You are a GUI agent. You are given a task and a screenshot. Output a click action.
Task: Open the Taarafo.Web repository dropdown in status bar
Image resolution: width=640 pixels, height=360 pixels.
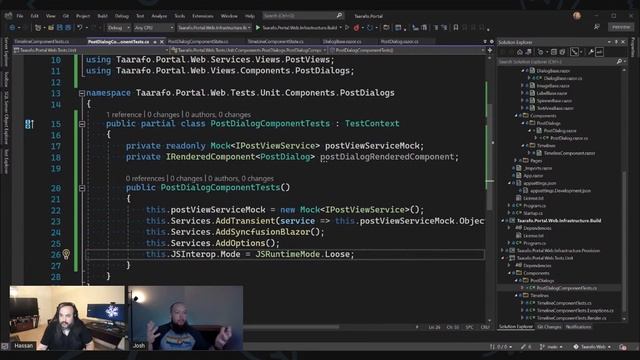[592, 347]
